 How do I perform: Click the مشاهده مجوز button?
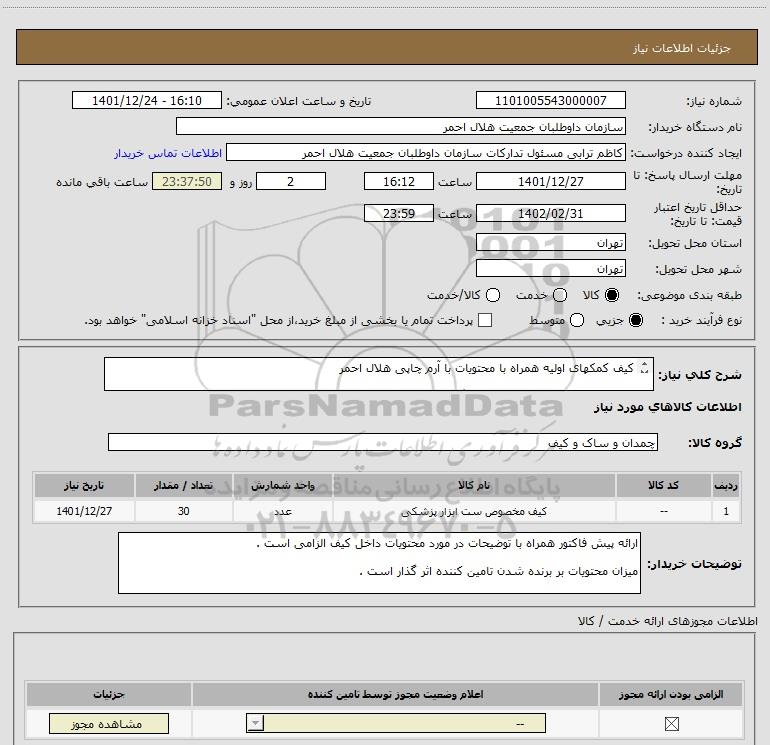pyautogui.click(x=109, y=723)
